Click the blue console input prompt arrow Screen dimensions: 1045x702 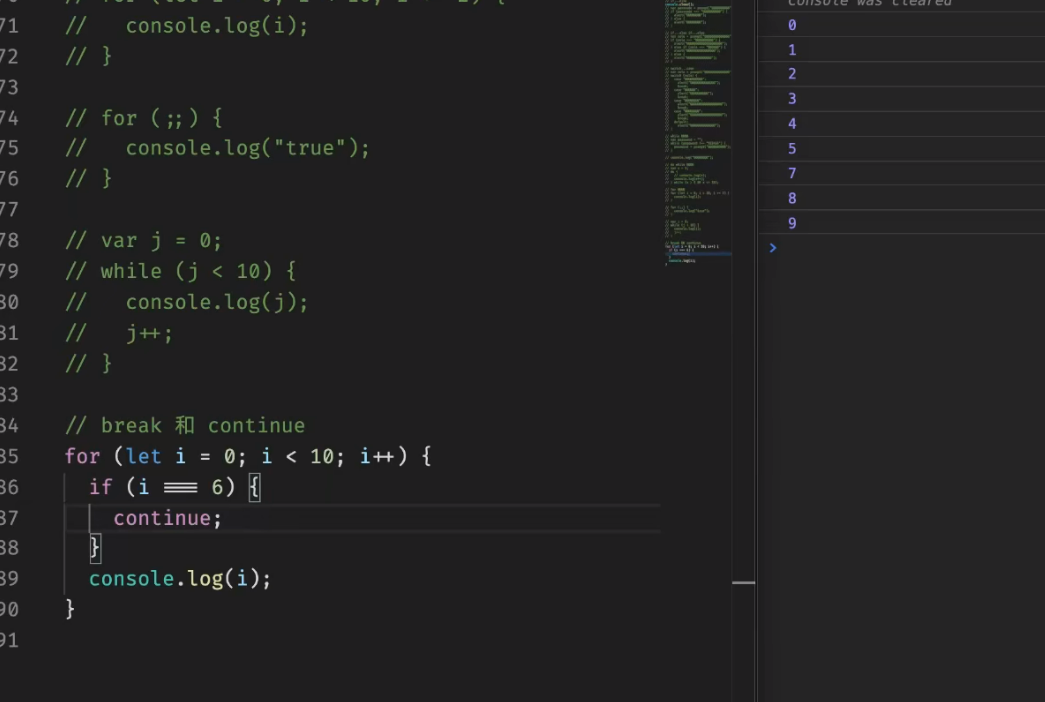click(x=771, y=248)
